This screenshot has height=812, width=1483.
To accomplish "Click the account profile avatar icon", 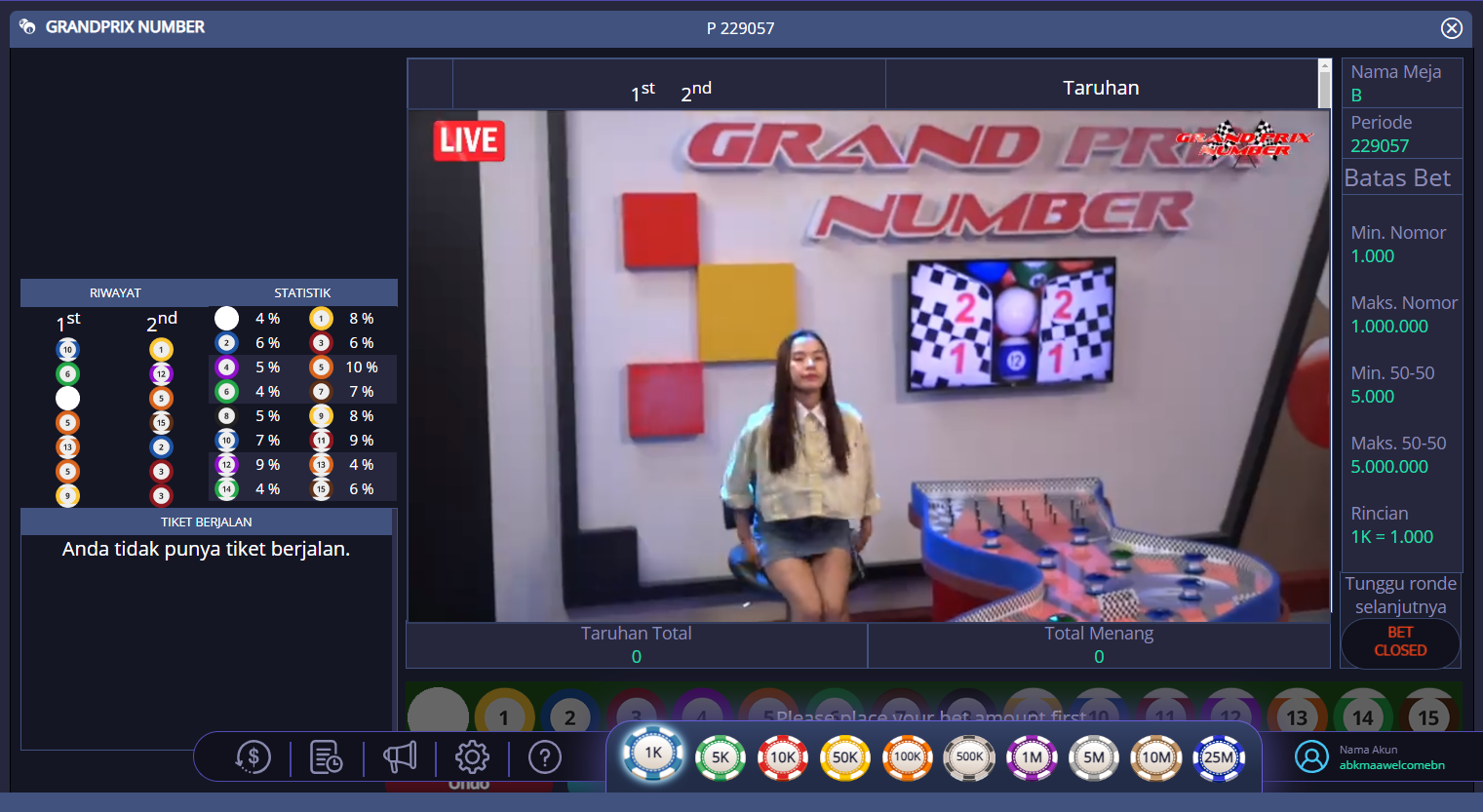I will click(1311, 756).
